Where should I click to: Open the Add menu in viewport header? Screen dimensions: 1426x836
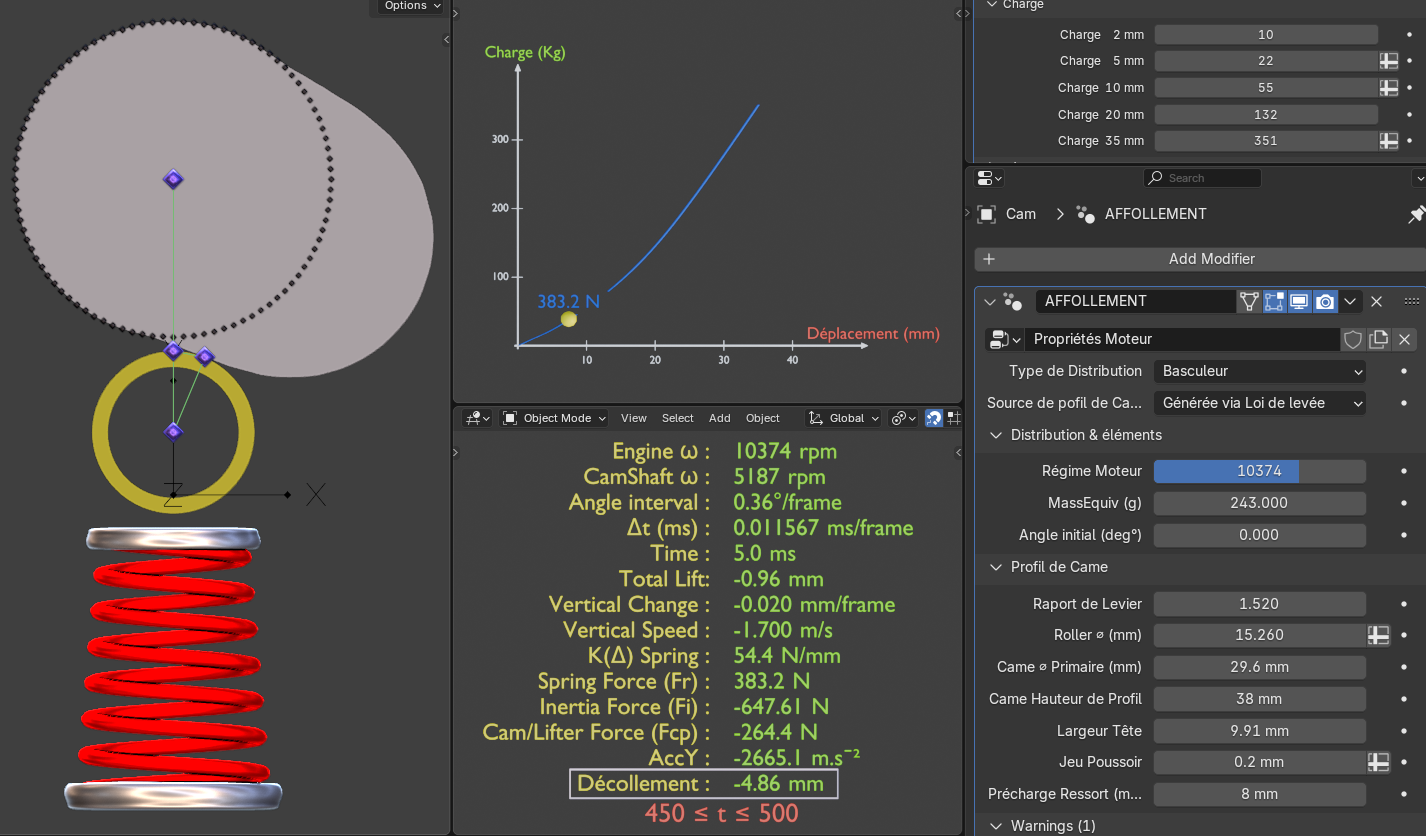[719, 418]
